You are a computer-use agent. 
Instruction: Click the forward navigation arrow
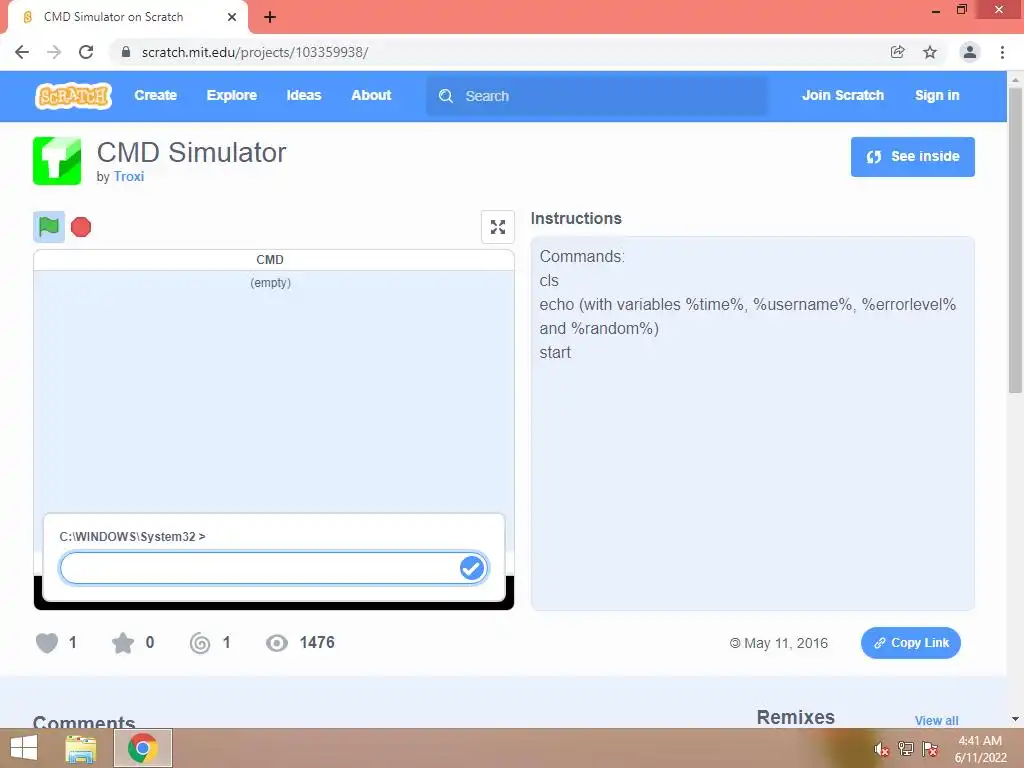click(54, 52)
